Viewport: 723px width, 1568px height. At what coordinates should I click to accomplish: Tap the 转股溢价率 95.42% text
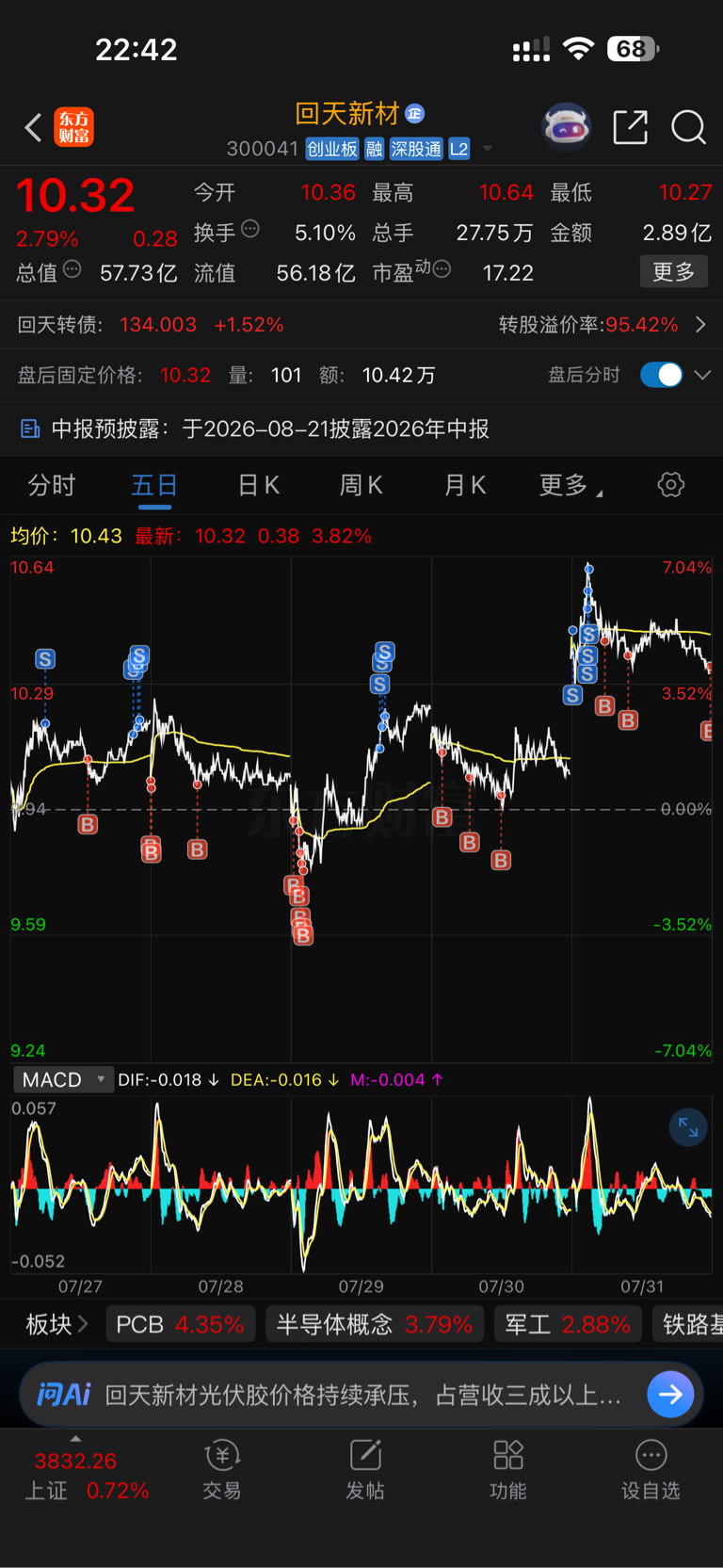pos(588,325)
